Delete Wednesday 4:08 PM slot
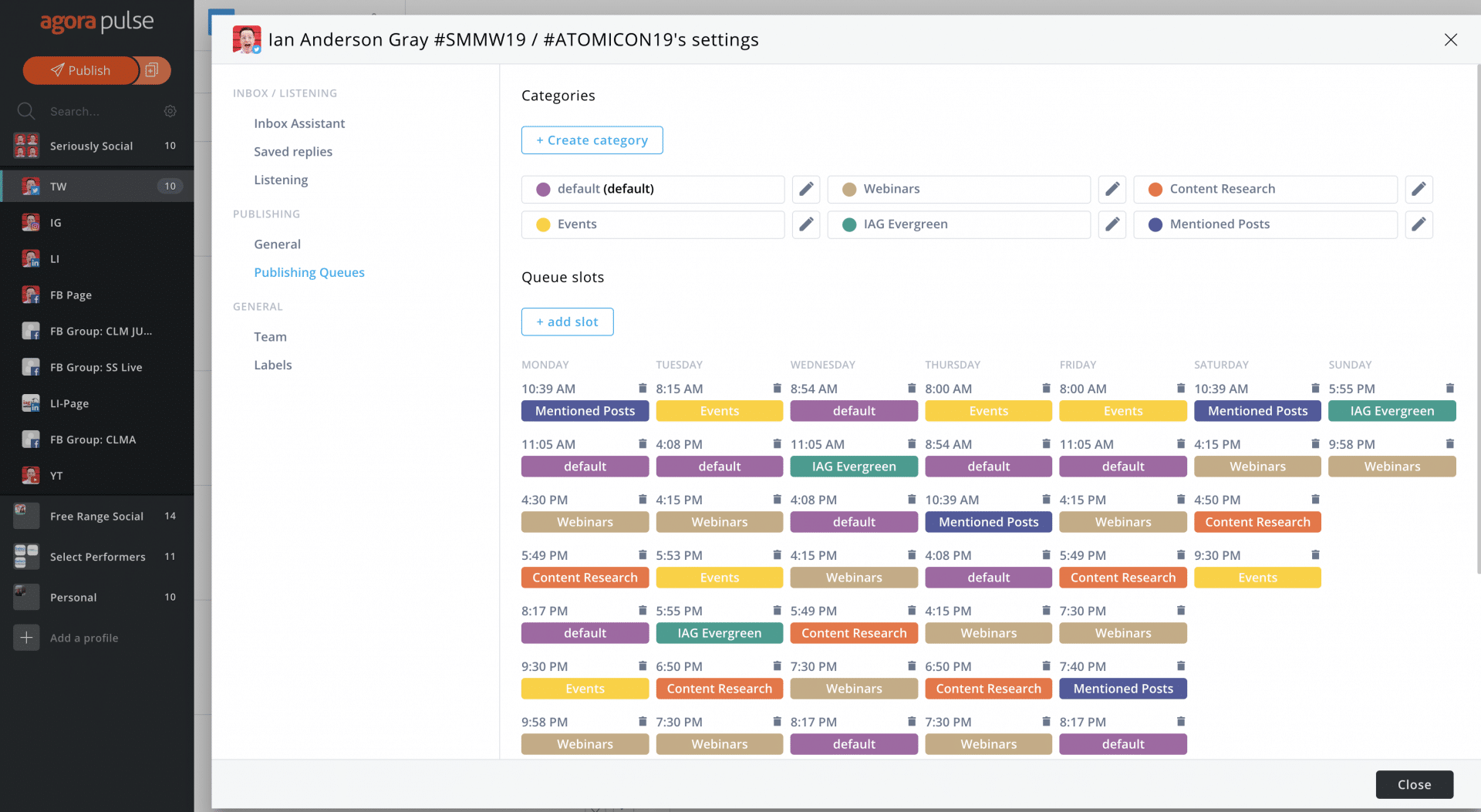Viewport: 1481px width, 812px height. click(x=911, y=499)
